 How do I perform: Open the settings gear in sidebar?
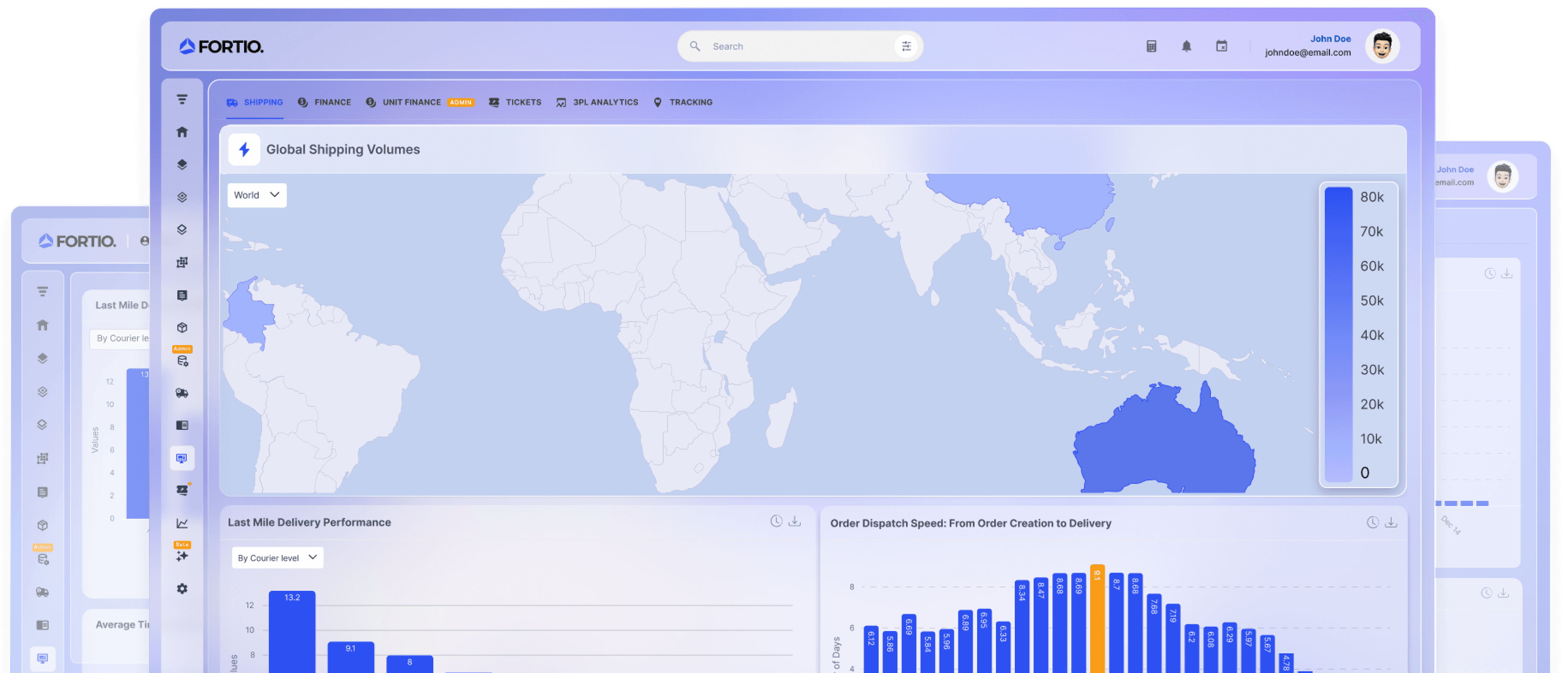click(182, 588)
